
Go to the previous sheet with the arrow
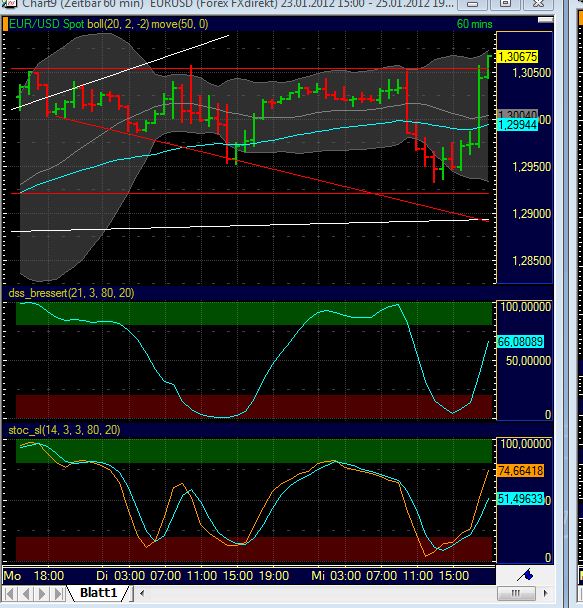(x=26, y=594)
